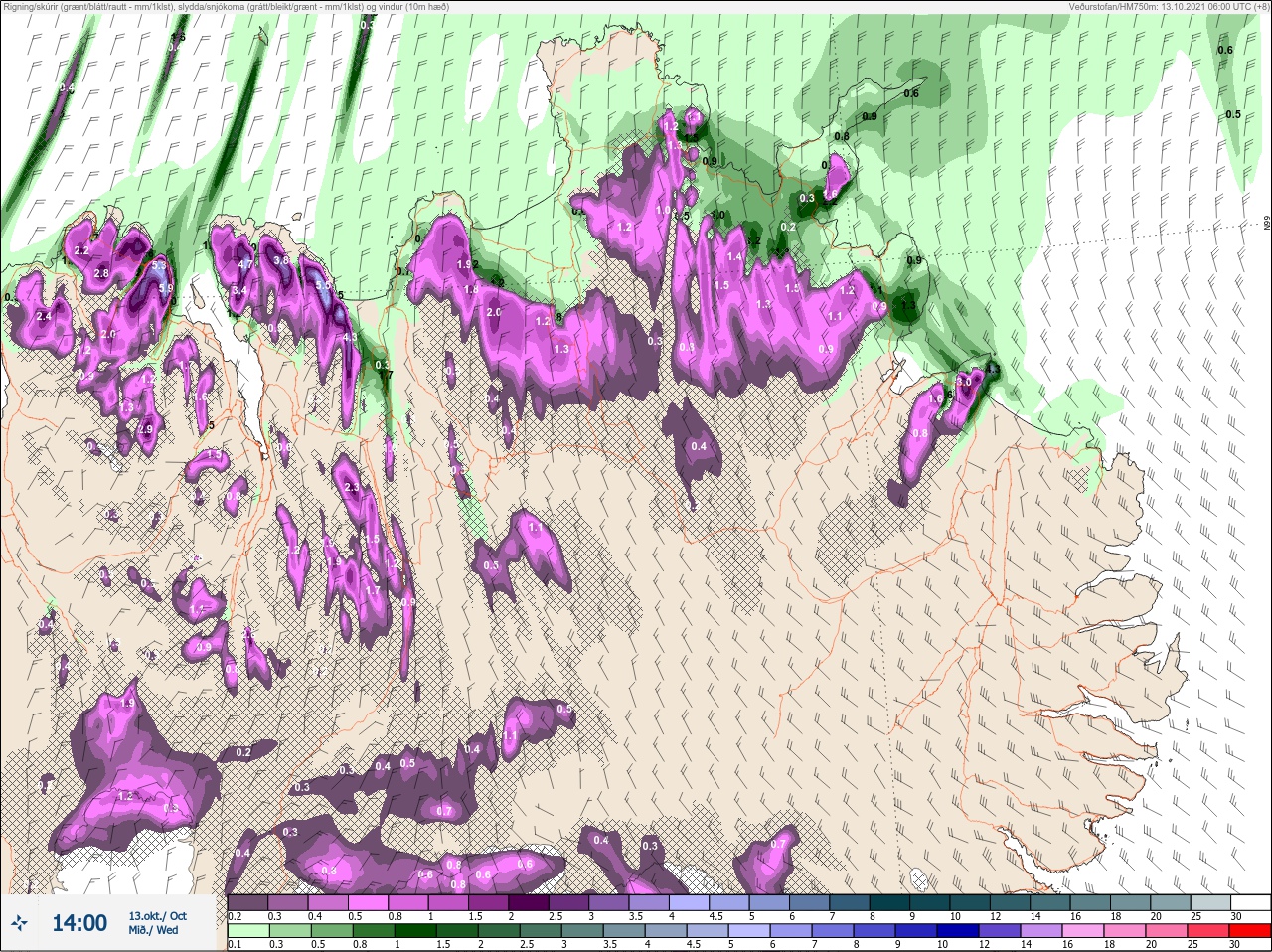
Task: Select the pale green 0.1 swatch in rain legend
Action: point(248,930)
